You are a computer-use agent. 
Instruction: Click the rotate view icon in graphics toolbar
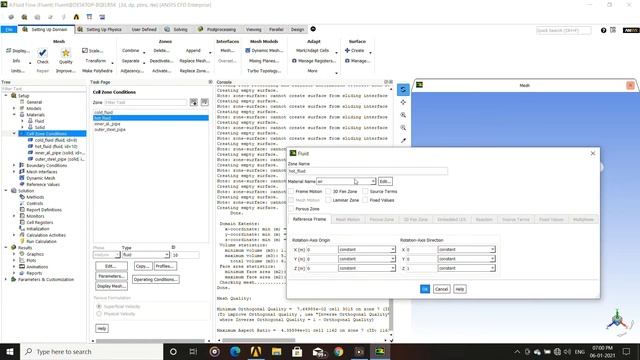[403, 89]
